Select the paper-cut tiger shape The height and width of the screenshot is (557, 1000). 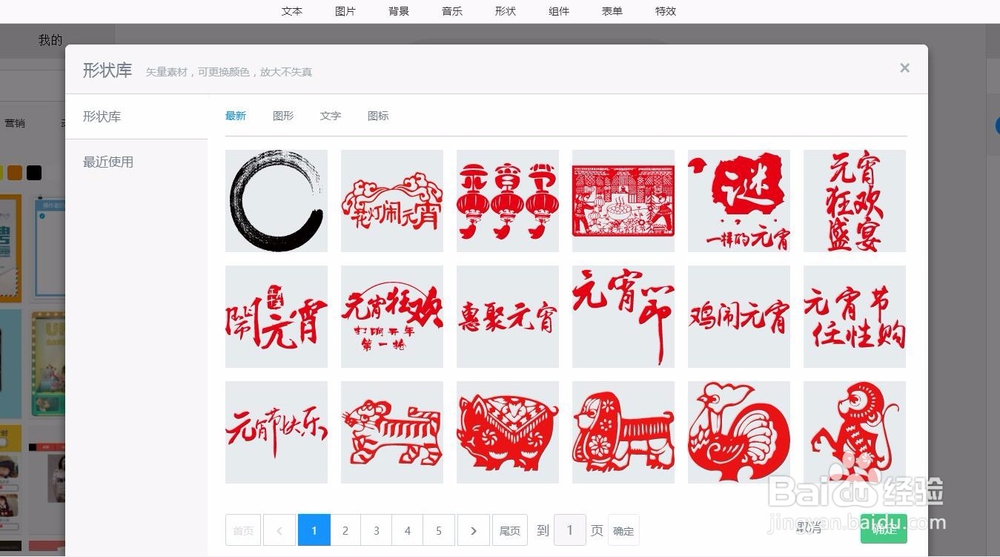click(392, 432)
